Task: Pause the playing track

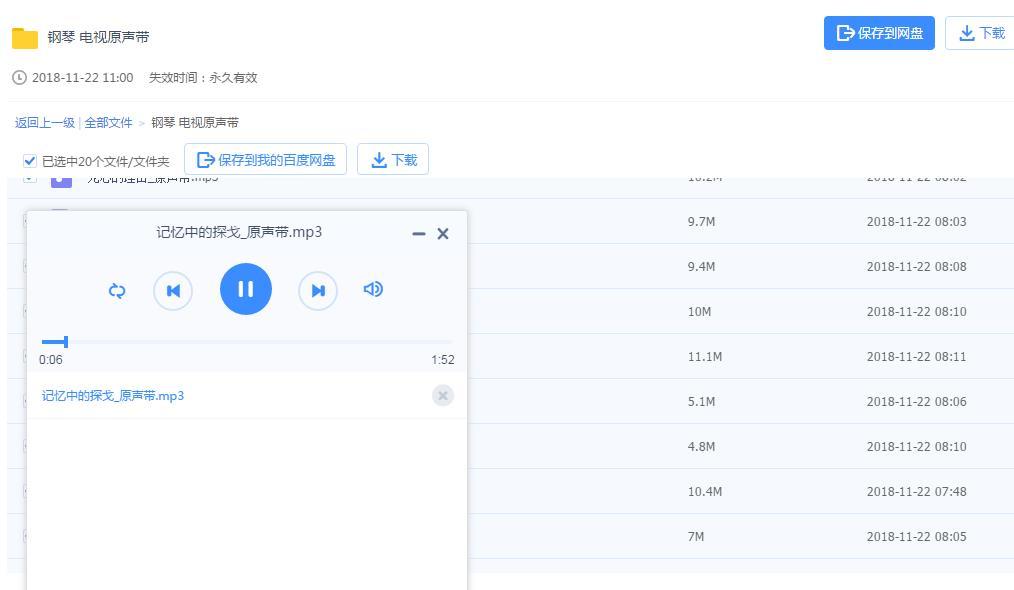Action: (x=246, y=289)
